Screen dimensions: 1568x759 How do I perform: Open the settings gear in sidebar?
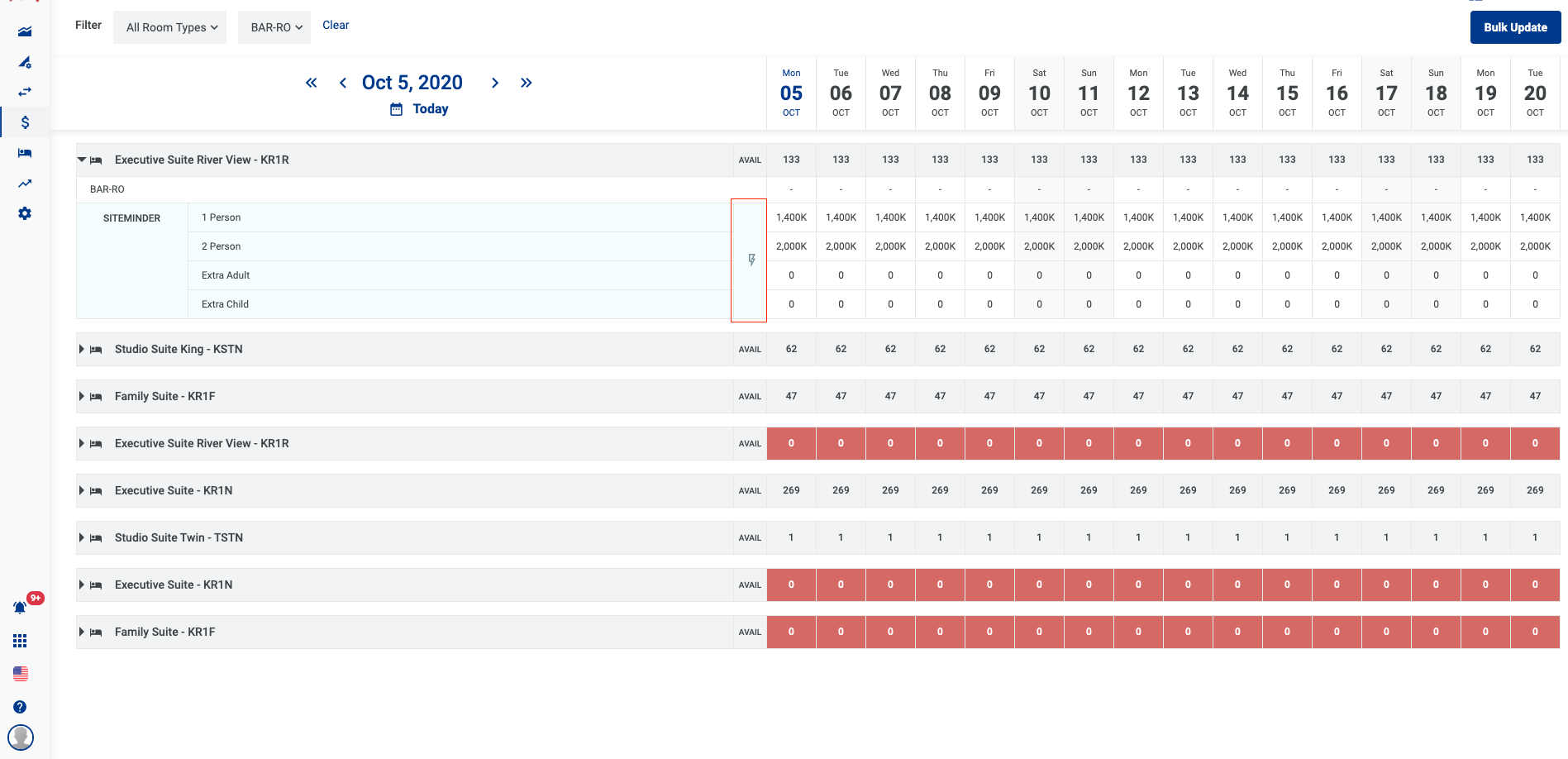click(25, 213)
